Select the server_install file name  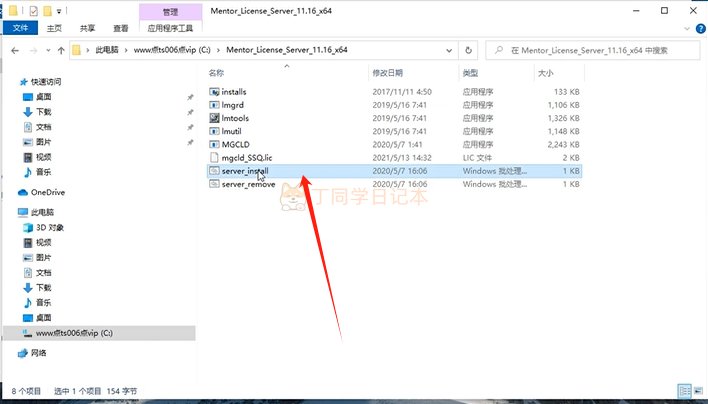tap(245, 171)
